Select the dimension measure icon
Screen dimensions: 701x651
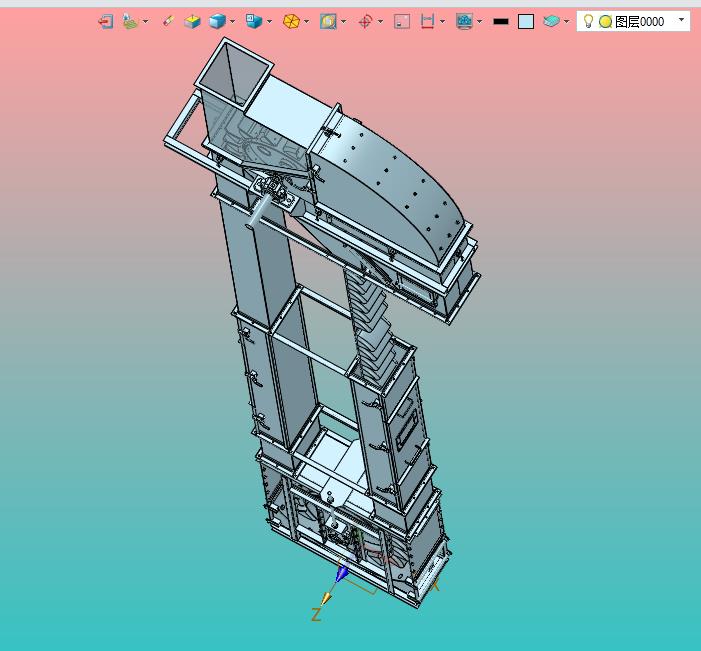click(x=427, y=21)
